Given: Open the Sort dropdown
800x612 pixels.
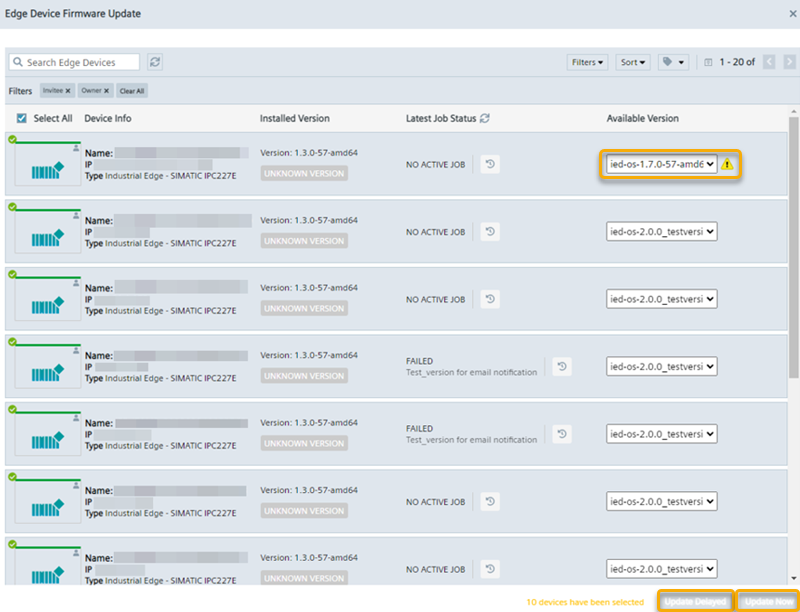Looking at the screenshot, I should (633, 62).
